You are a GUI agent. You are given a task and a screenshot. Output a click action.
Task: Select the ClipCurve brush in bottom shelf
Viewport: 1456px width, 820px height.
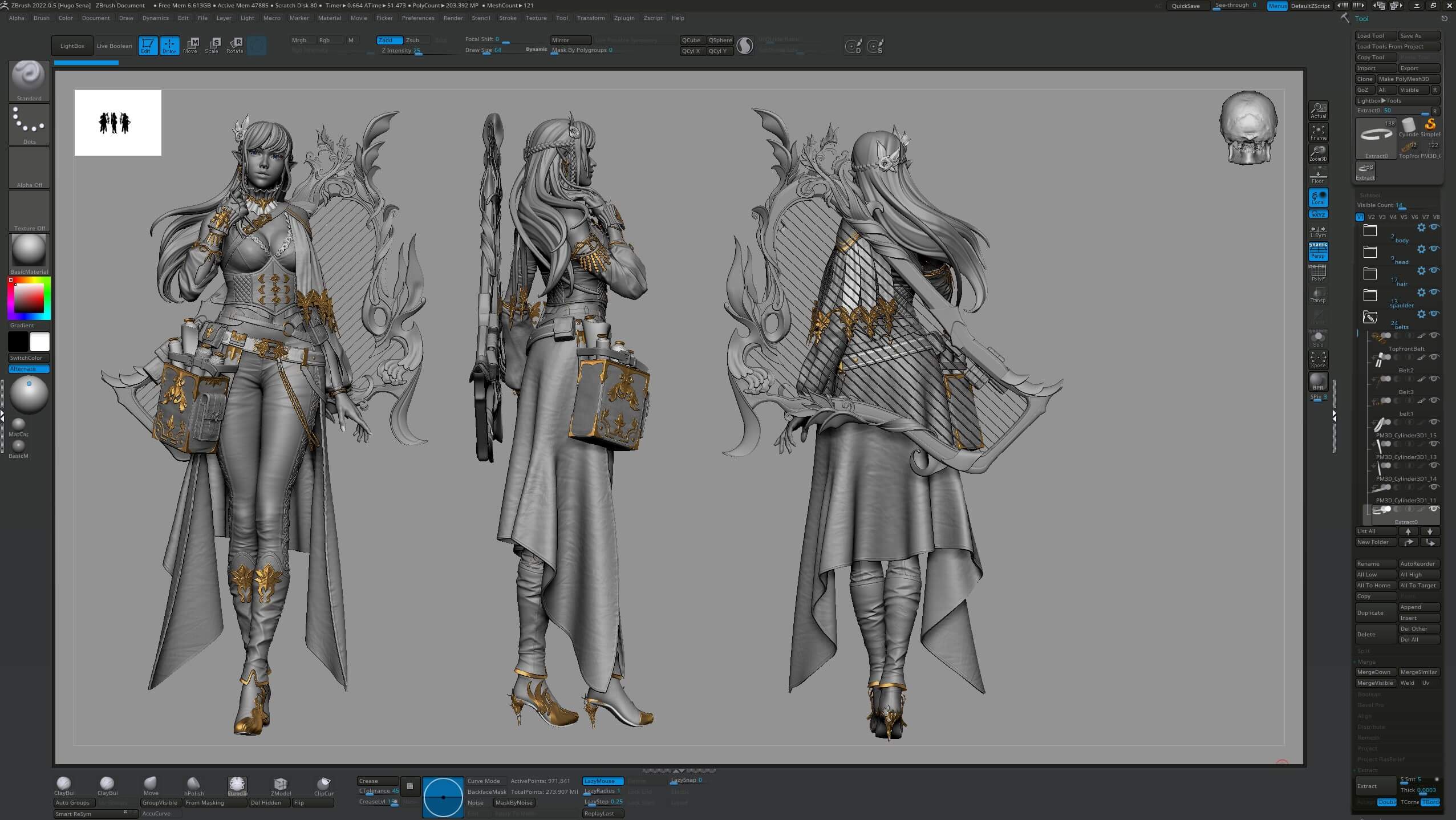(324, 786)
